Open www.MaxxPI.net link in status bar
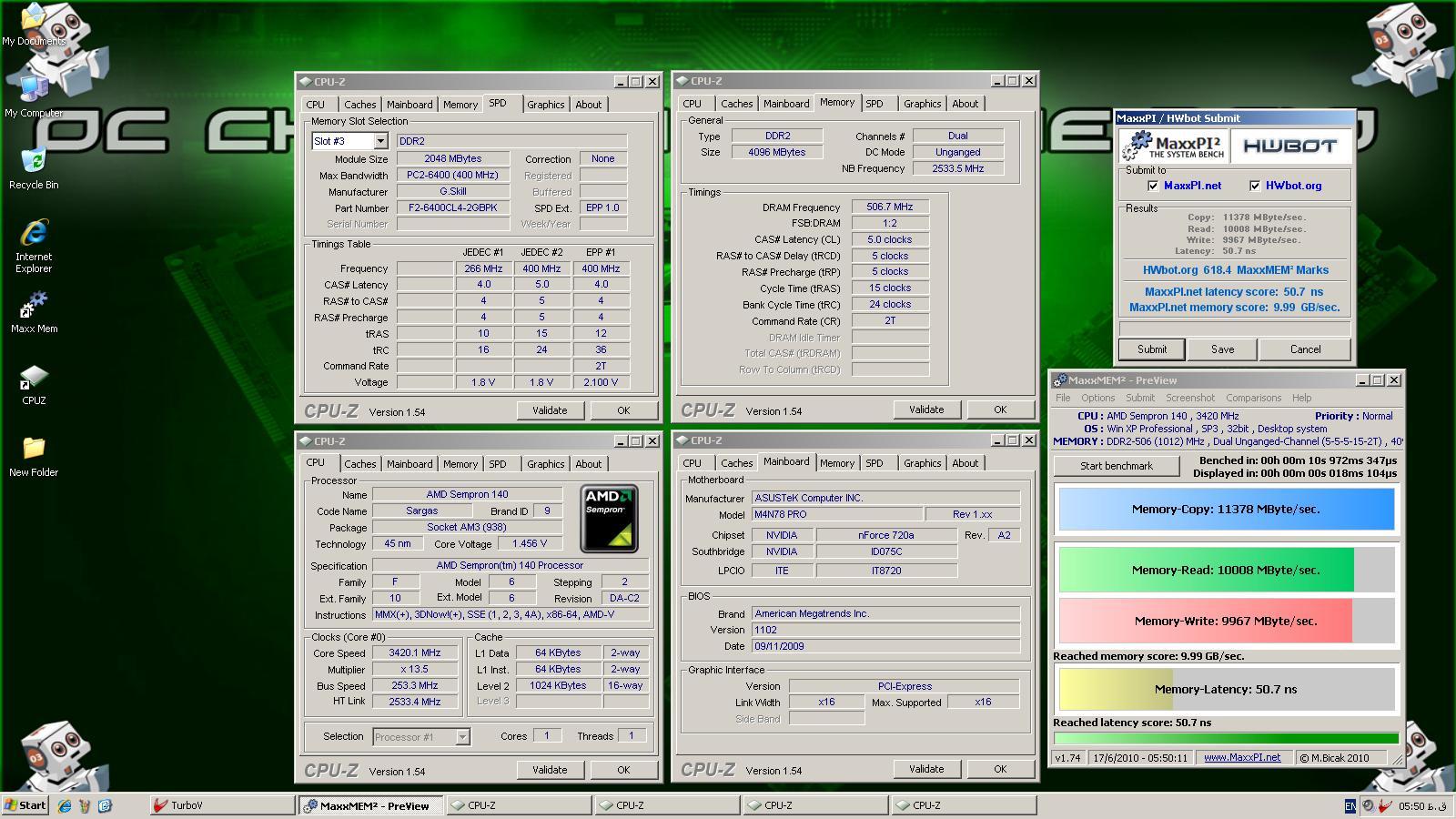The width and height of the screenshot is (1456, 819). click(1241, 757)
